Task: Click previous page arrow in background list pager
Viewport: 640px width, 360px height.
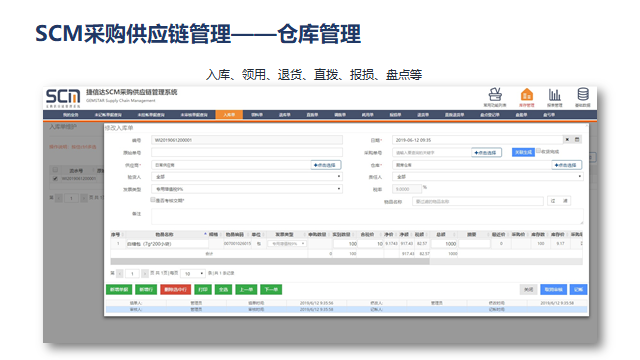Action: click(59, 198)
